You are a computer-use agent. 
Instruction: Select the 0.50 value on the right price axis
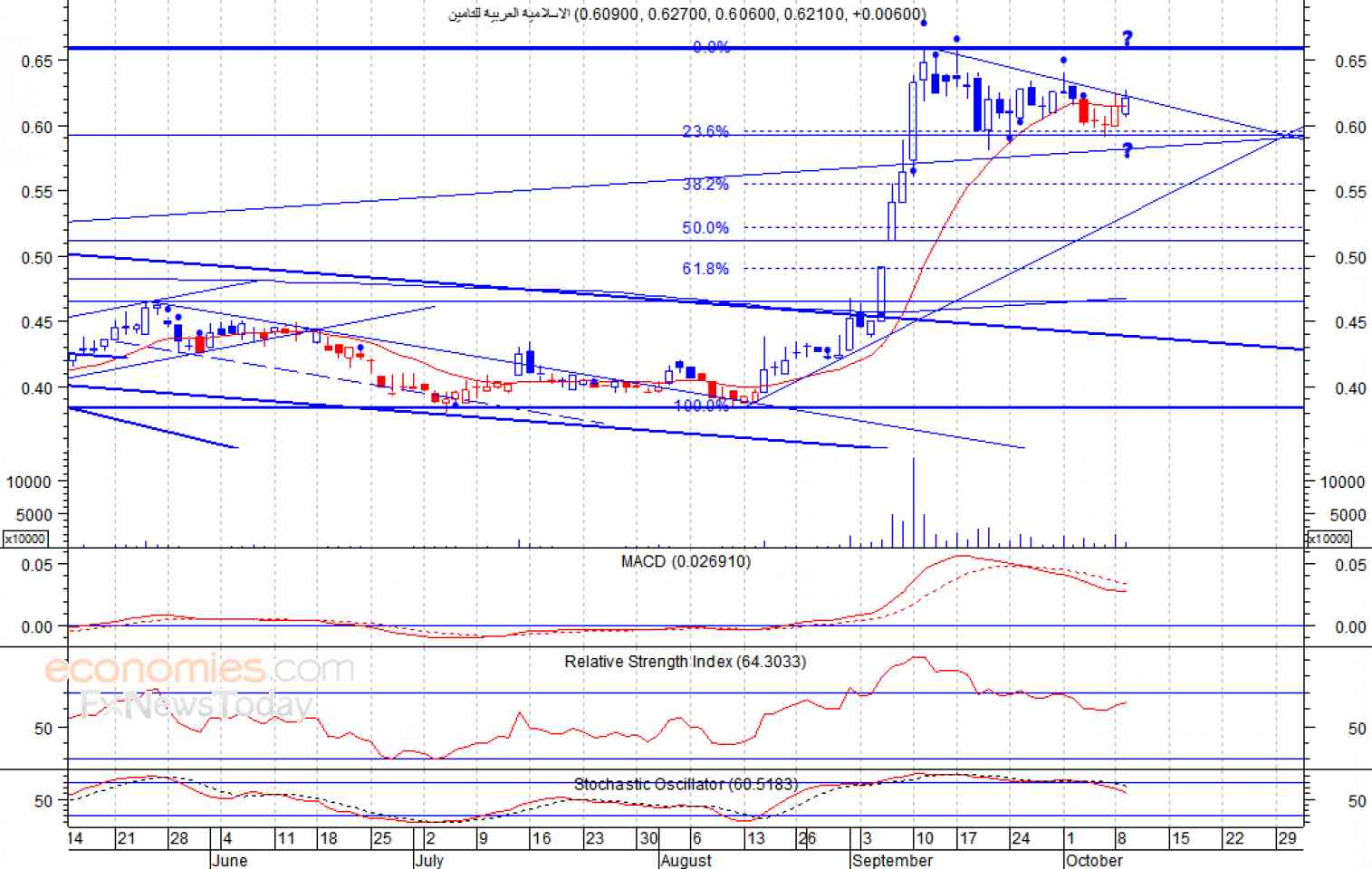1351,258
